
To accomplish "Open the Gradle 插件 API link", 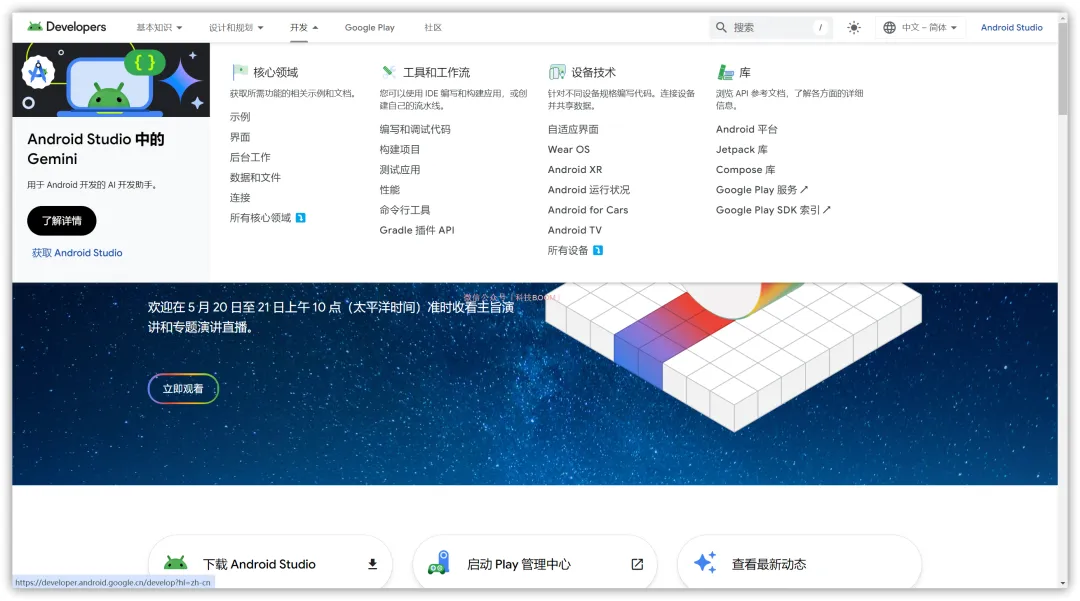I will tap(417, 230).
